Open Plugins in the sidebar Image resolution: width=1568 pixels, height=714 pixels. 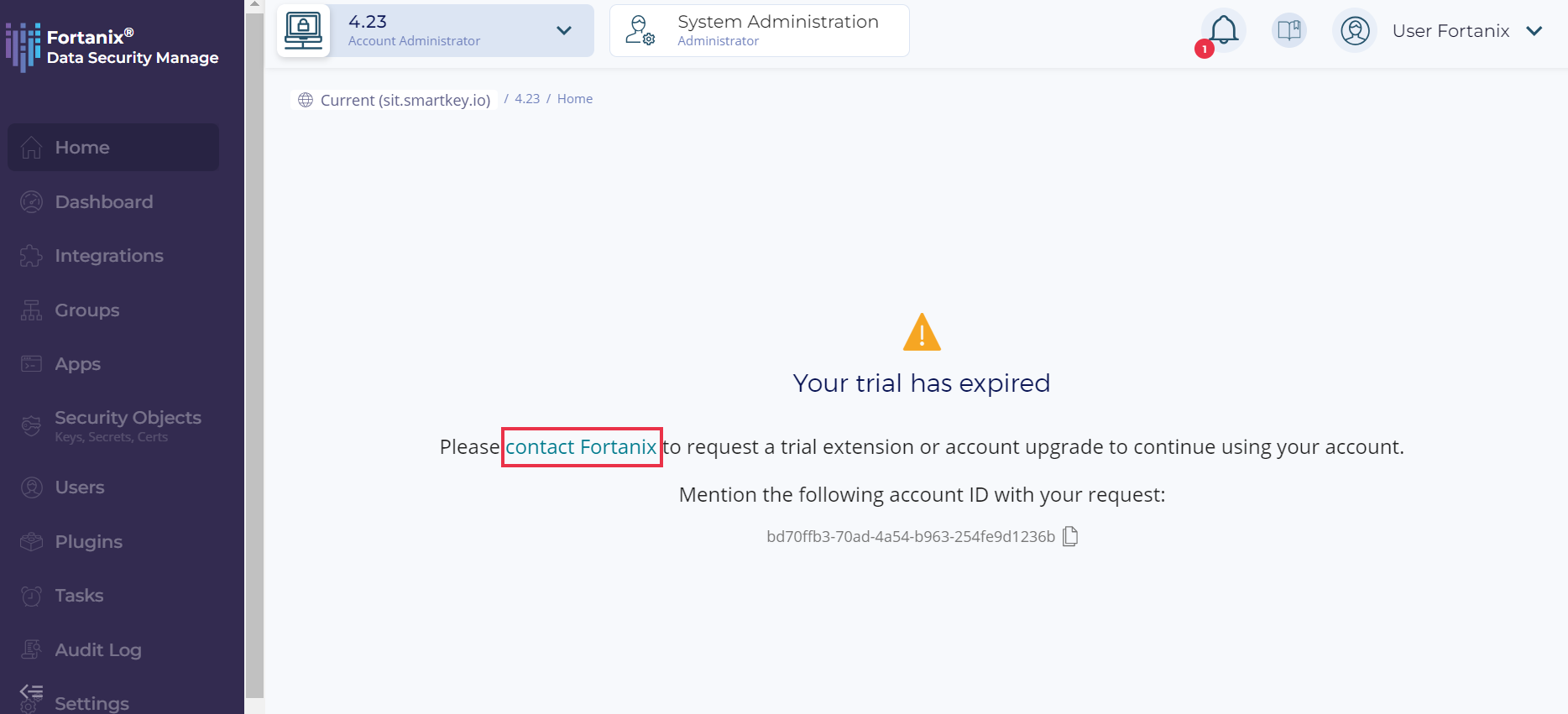[x=88, y=542]
